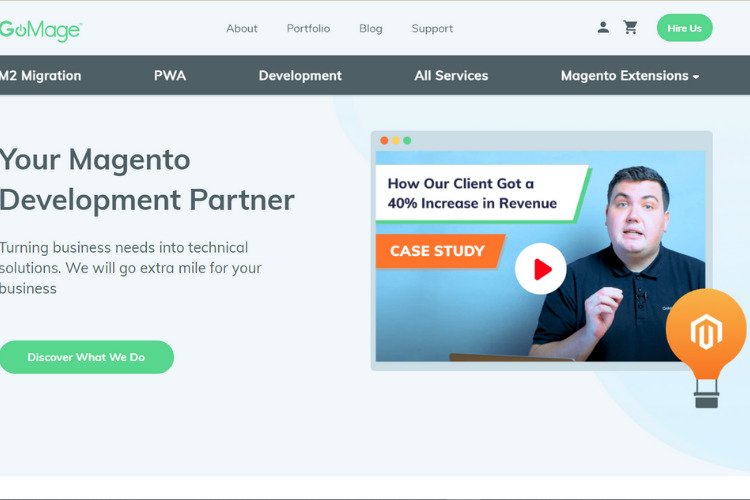Expand the Magento Extensions dropdown

point(629,76)
